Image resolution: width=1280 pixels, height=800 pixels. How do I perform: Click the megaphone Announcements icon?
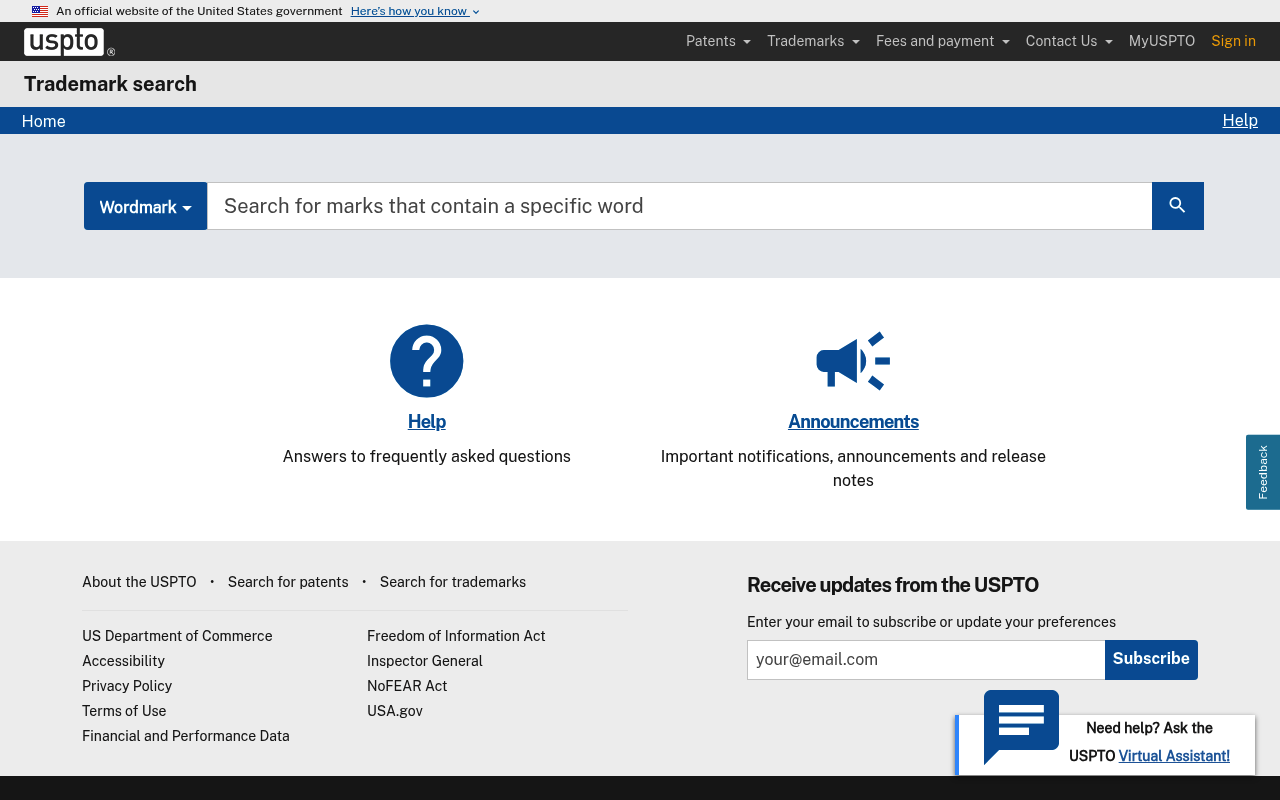coord(853,361)
